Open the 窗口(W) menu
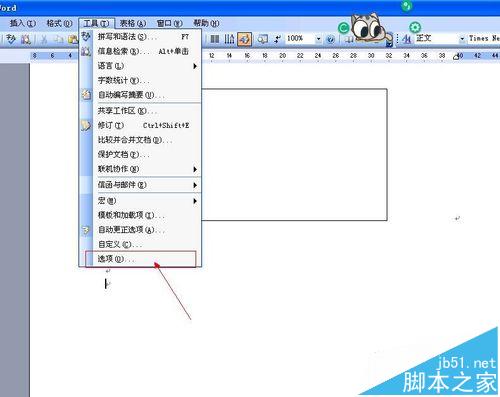Screen dimensions: 500x397 click(x=170, y=23)
